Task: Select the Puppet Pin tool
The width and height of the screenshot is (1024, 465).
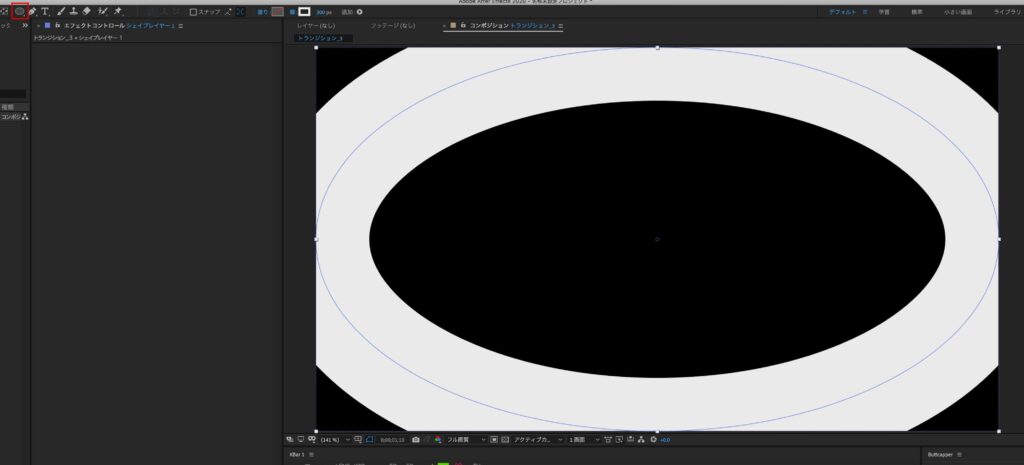Action: pos(118,11)
